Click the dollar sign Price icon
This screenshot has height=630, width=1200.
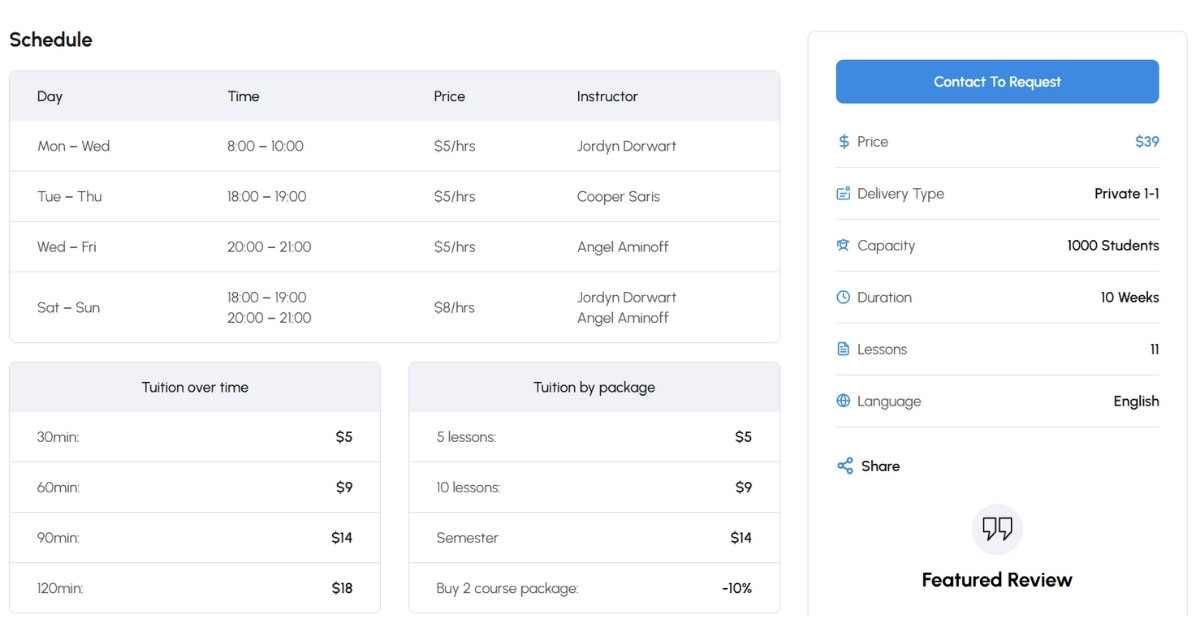coord(843,141)
